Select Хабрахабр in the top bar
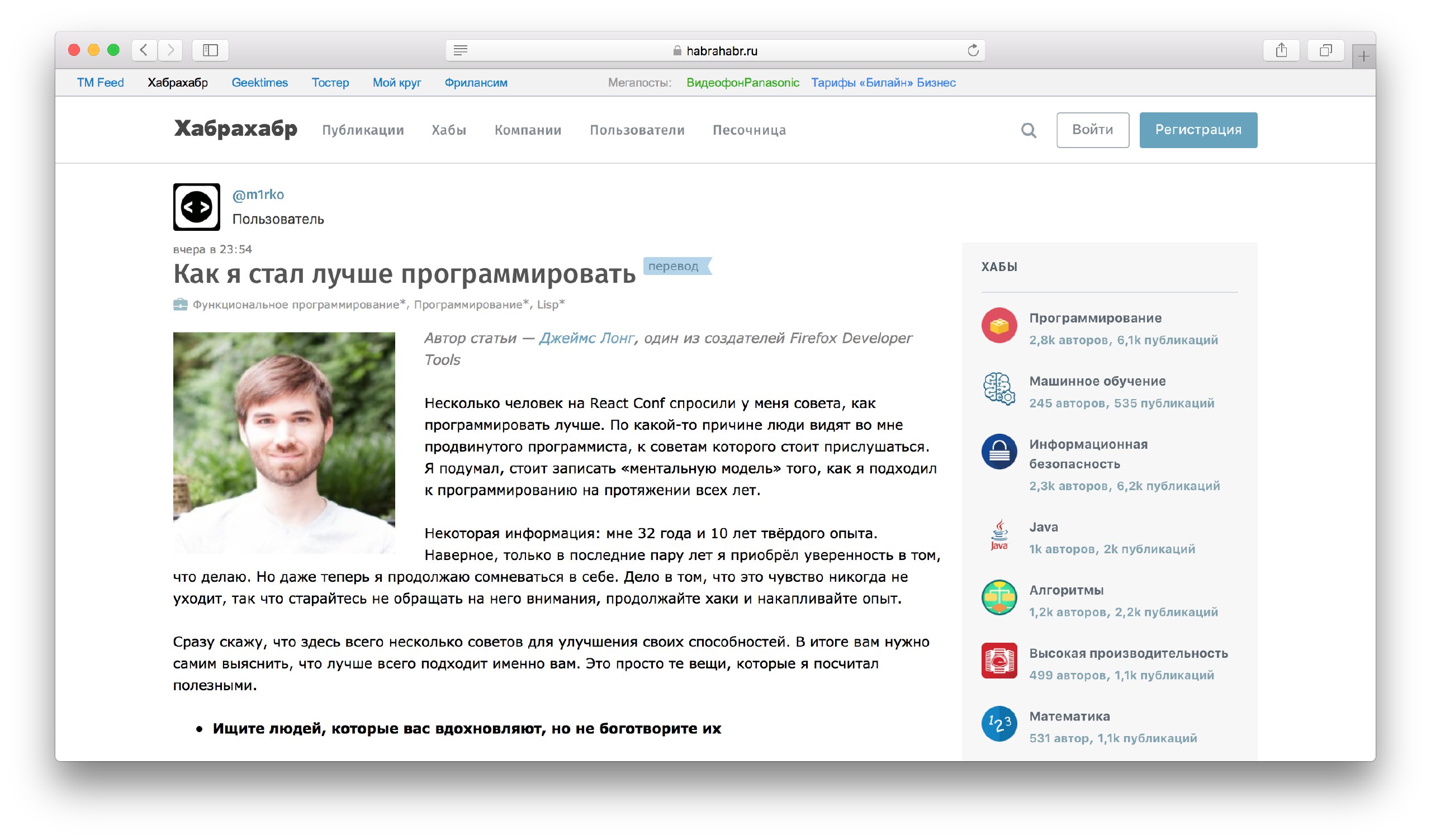Image resolution: width=1431 pixels, height=840 pixels. coord(178,82)
